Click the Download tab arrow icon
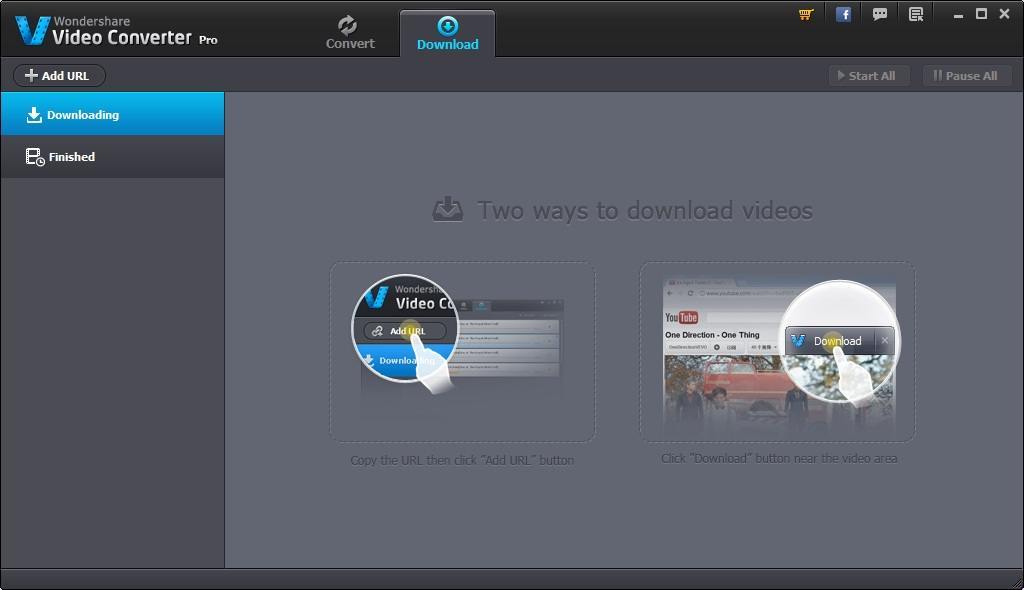Screen dimensions: 1024x590 tap(447, 25)
